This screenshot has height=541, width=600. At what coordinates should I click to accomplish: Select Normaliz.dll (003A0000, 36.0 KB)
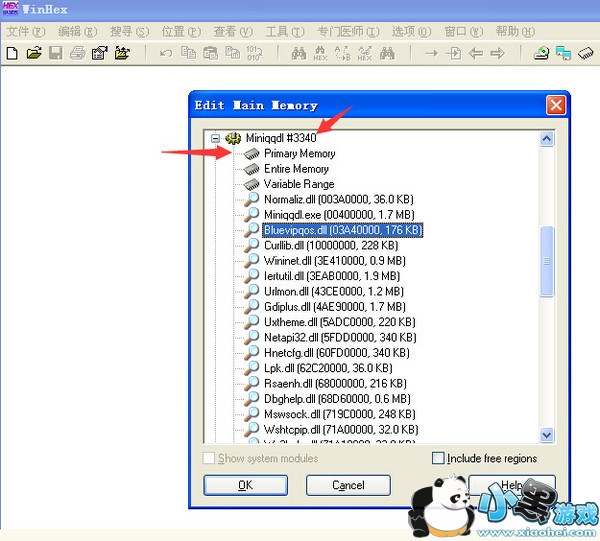pyautogui.click(x=339, y=199)
